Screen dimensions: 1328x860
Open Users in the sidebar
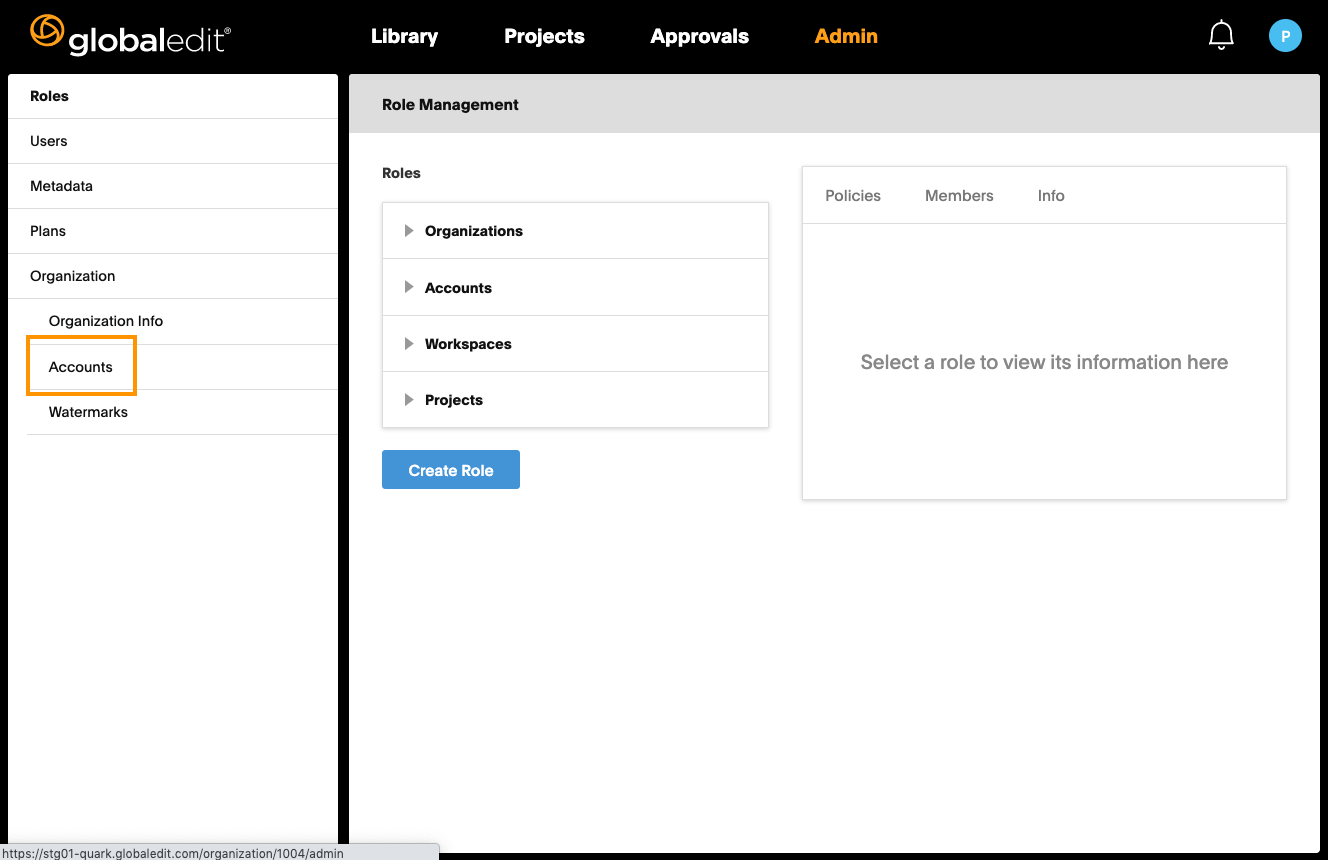(173, 141)
